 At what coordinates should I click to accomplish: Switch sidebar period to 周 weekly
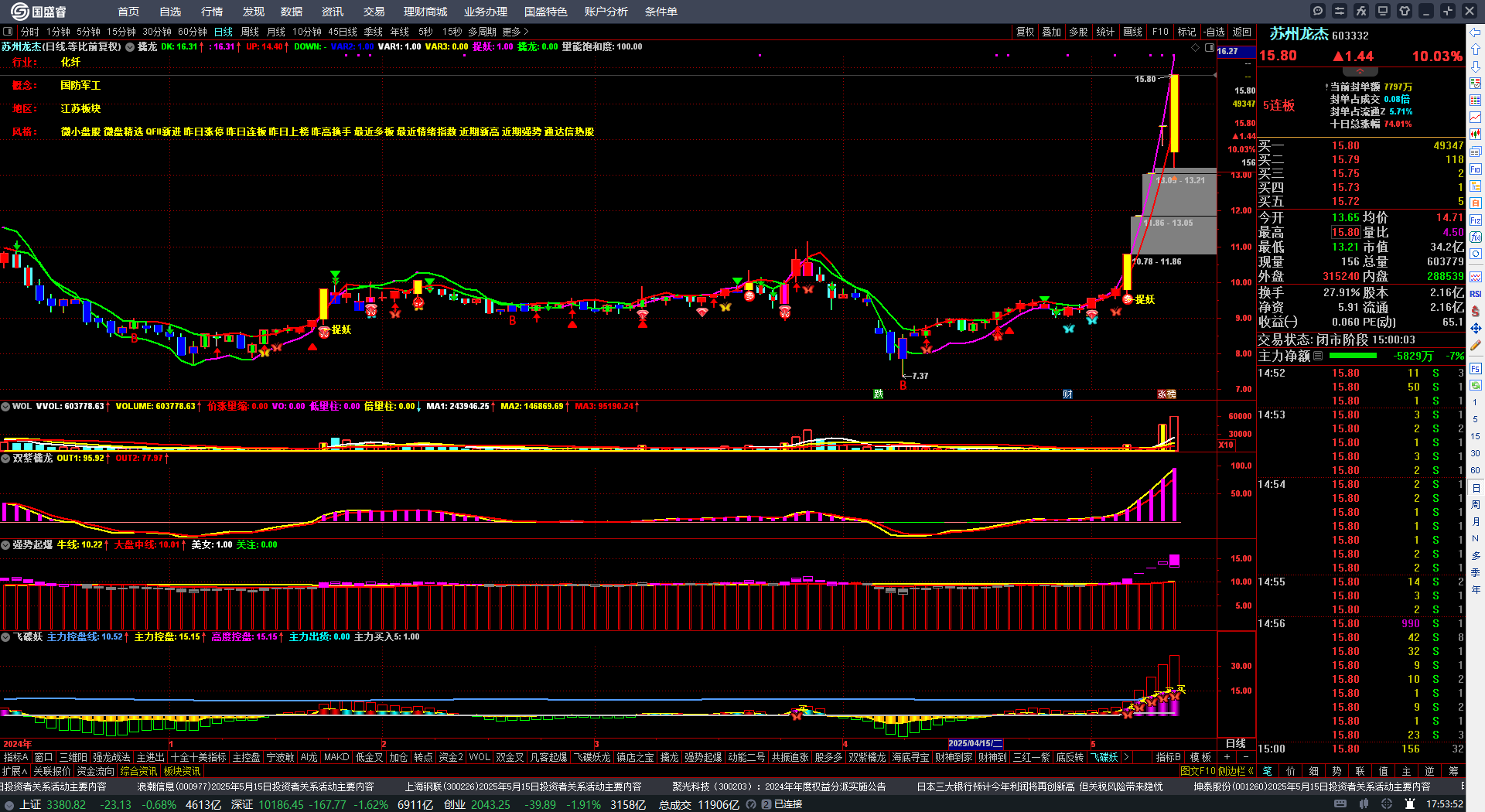1476,504
